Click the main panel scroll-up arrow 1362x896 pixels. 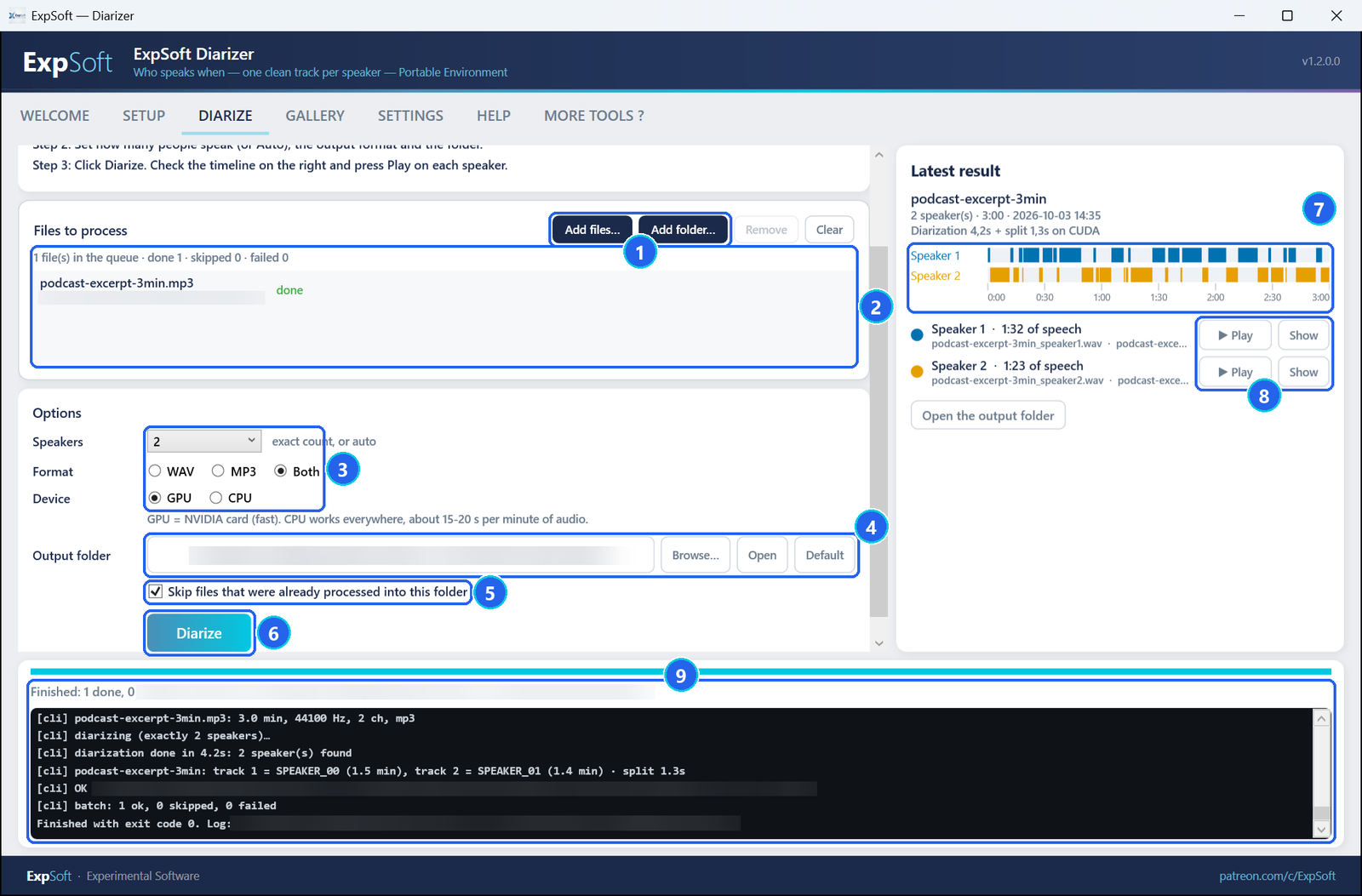[x=879, y=155]
